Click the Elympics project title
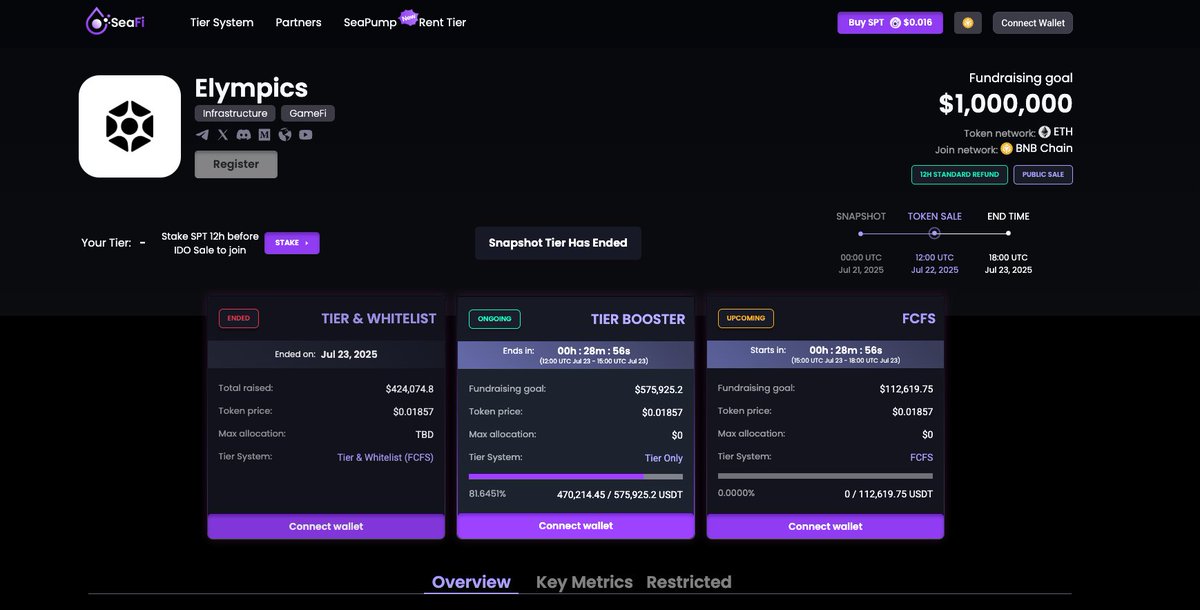 [x=251, y=87]
